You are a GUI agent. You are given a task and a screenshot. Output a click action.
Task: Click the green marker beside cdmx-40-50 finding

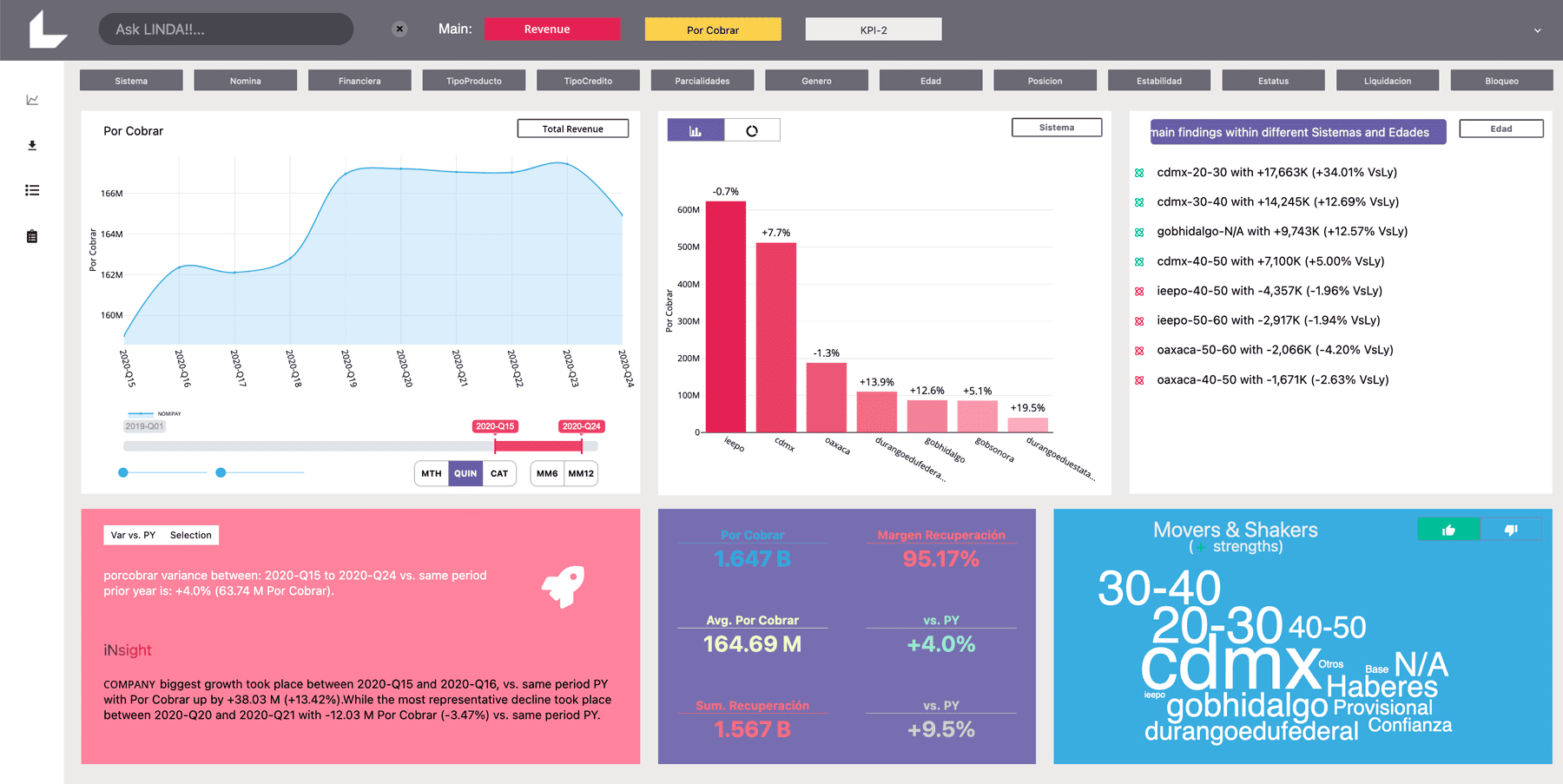(x=1139, y=261)
